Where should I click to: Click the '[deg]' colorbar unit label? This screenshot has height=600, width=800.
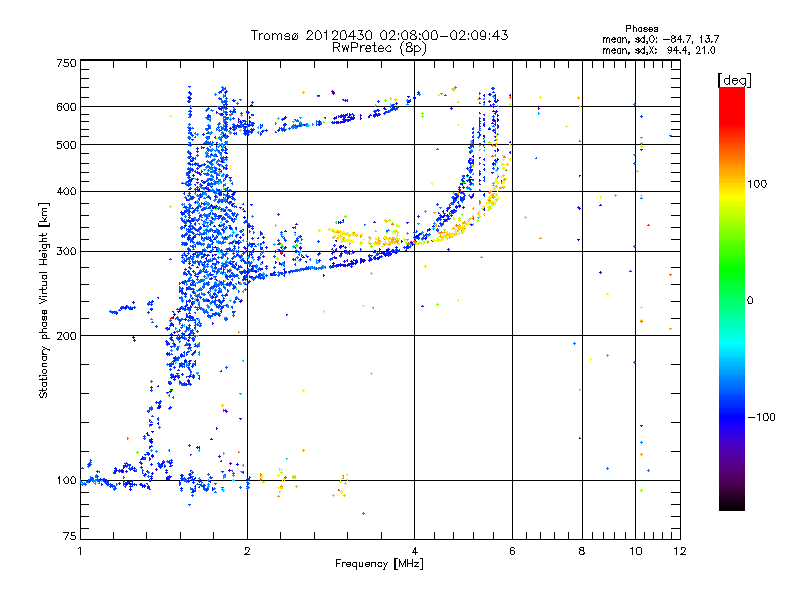coord(734,80)
